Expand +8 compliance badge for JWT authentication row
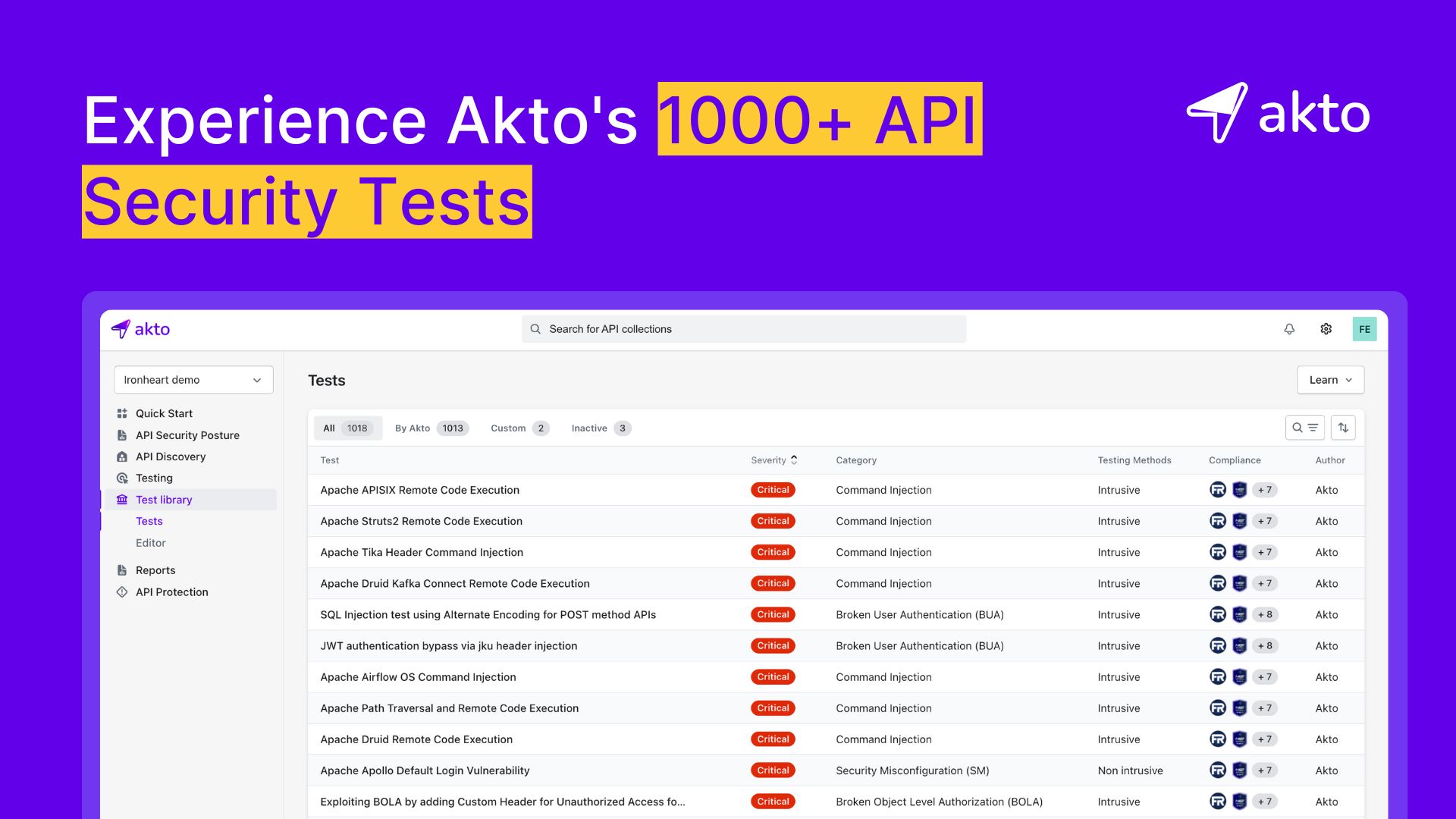 (x=1265, y=646)
